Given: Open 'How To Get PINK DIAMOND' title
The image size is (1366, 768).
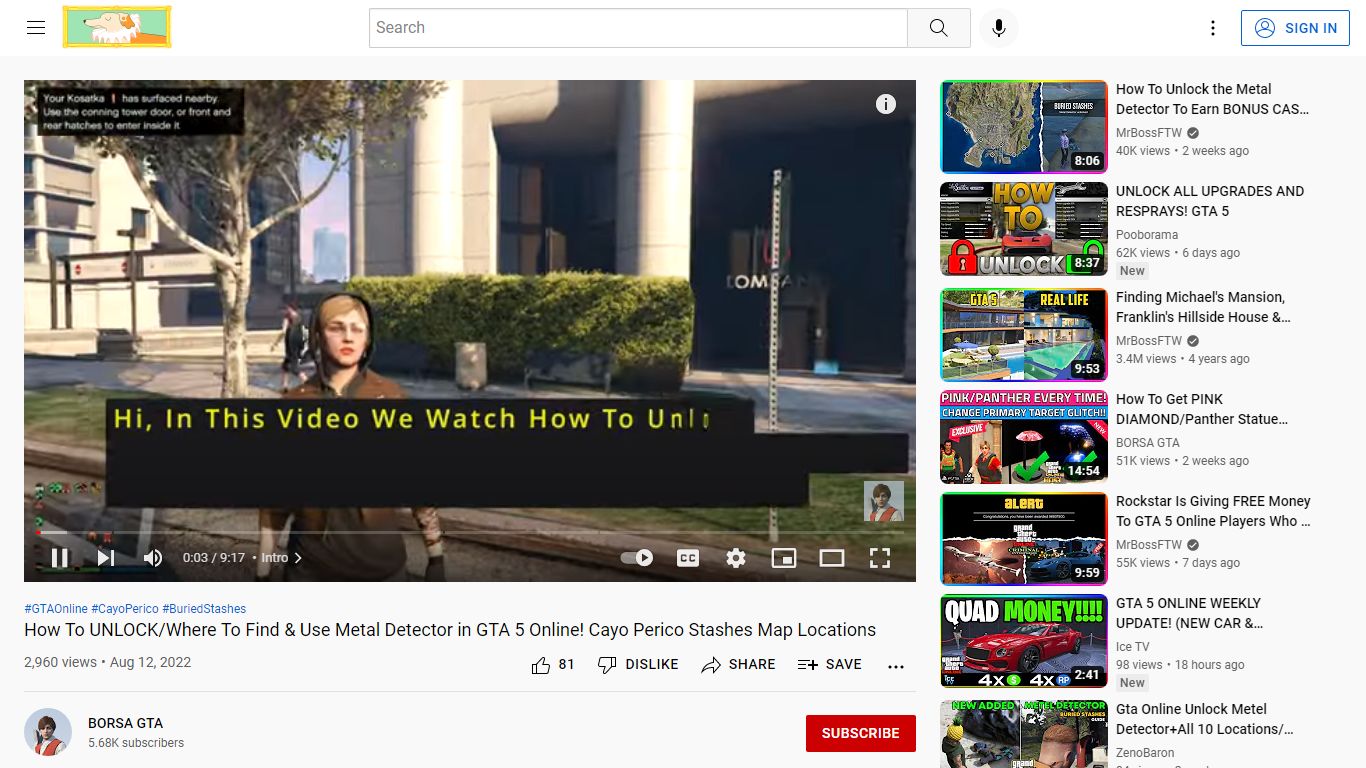Looking at the screenshot, I should pos(1201,409).
